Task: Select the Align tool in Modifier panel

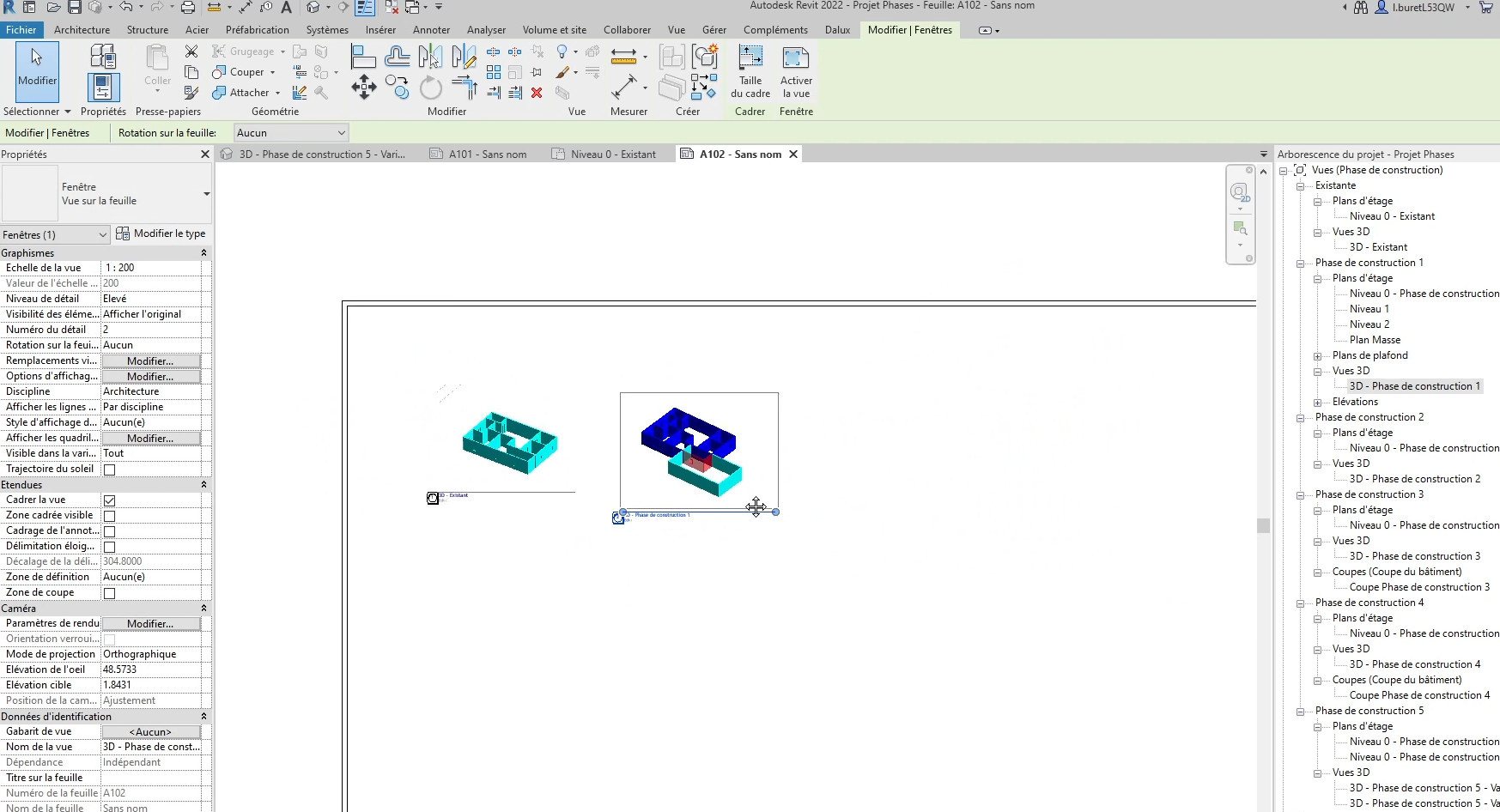Action: click(363, 58)
